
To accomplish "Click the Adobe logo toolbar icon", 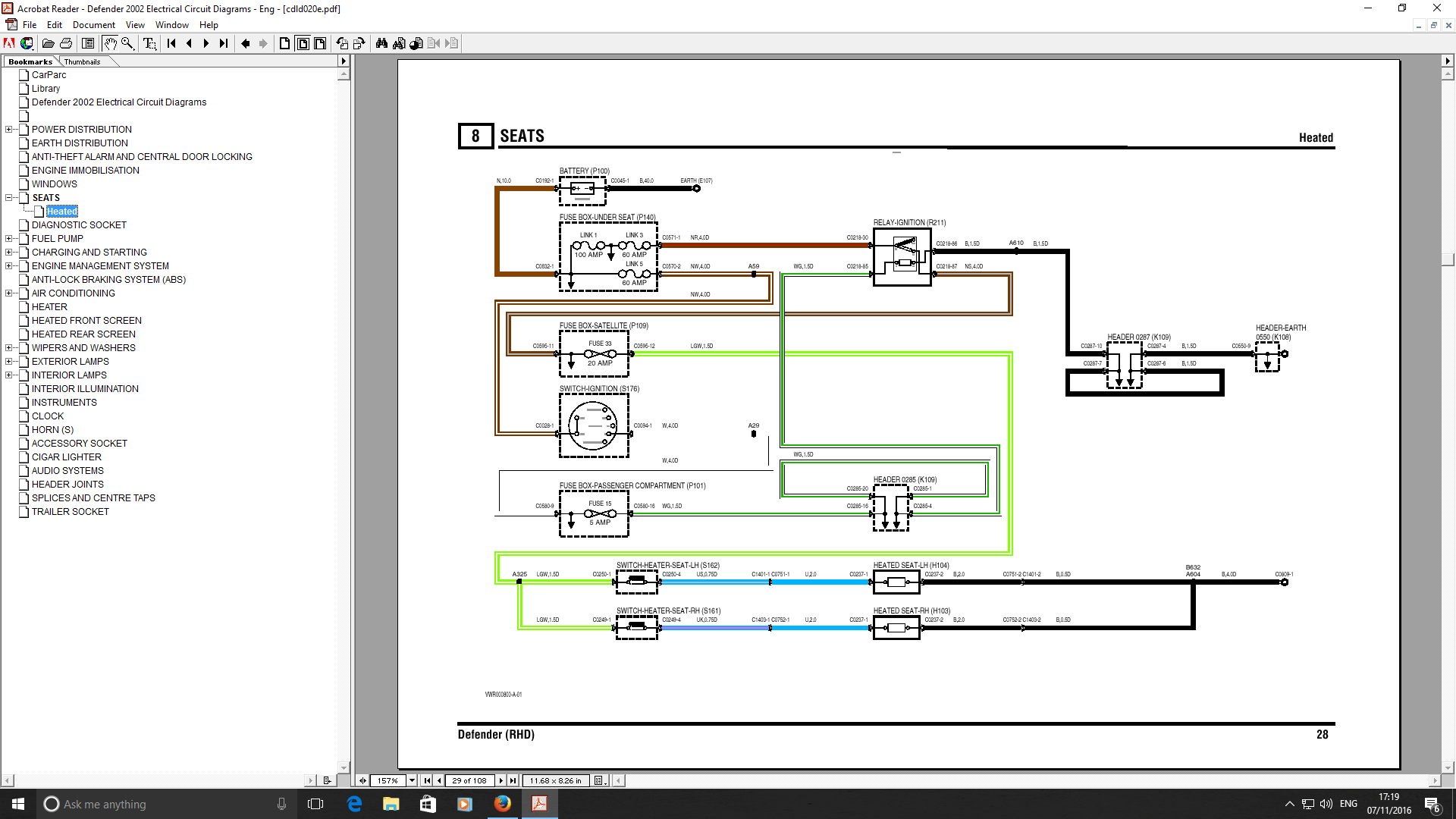I will pyautogui.click(x=10, y=43).
